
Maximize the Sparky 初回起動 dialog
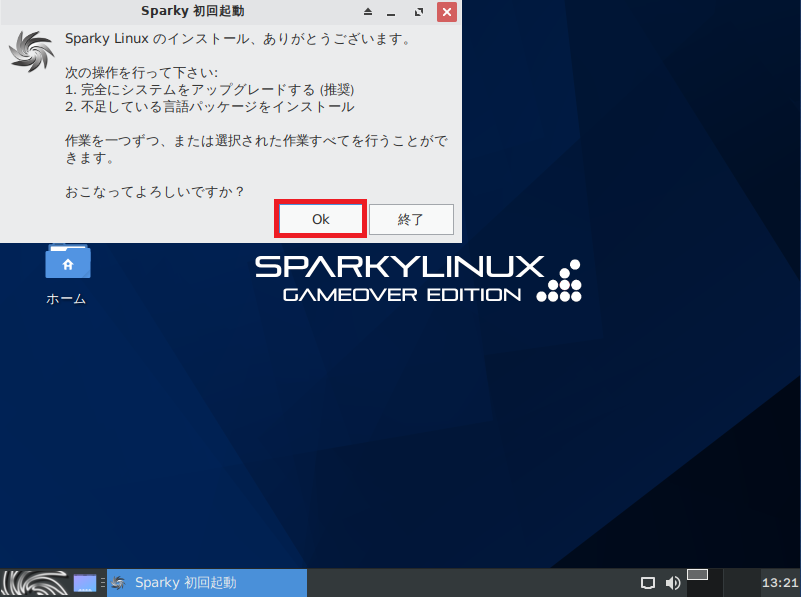[419, 12]
